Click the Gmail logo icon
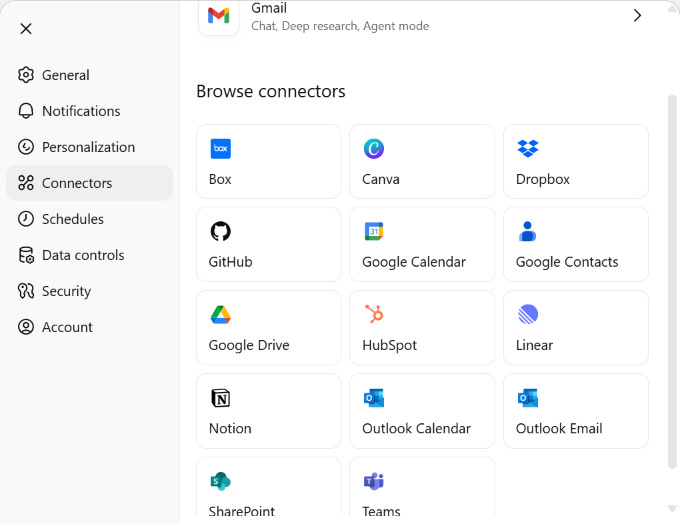 click(x=219, y=16)
